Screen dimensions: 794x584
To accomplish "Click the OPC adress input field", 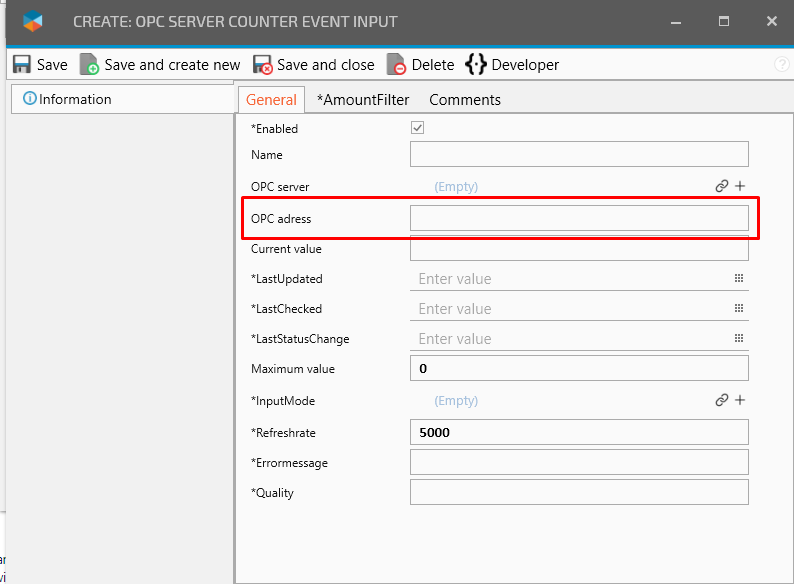I will (579, 218).
